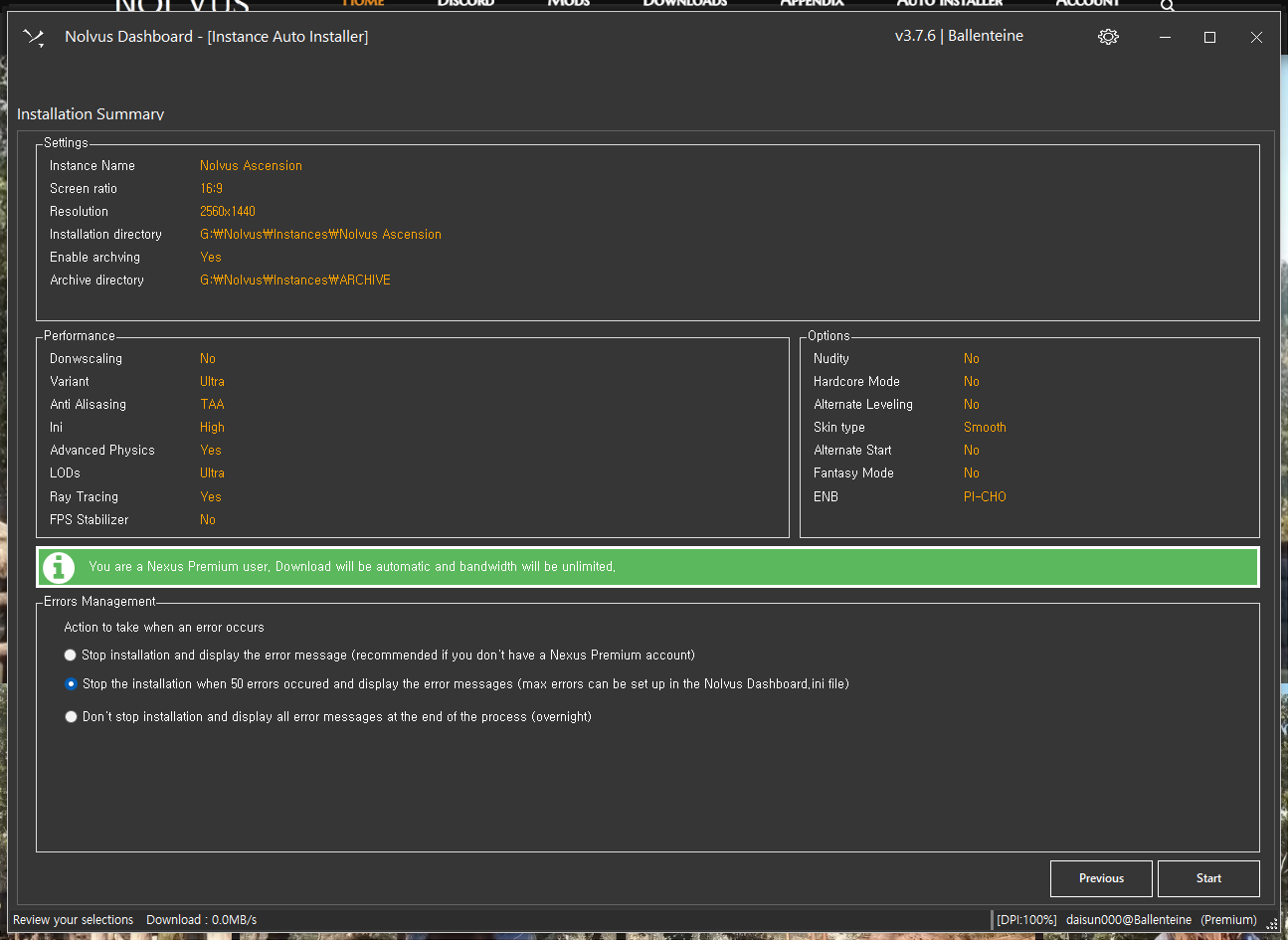Click the Nolvus Ascension instance name value
Viewport: 1288px width, 940px height.
coord(251,166)
